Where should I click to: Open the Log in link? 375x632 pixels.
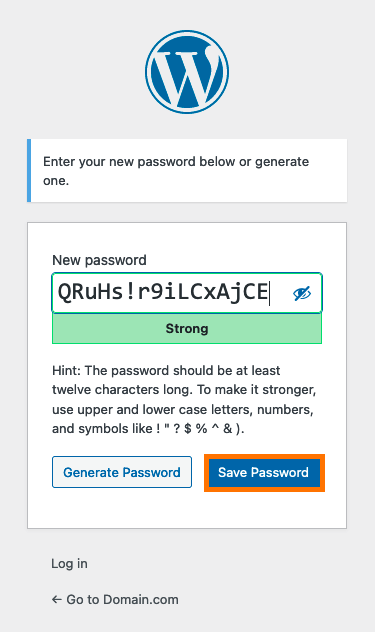69,563
